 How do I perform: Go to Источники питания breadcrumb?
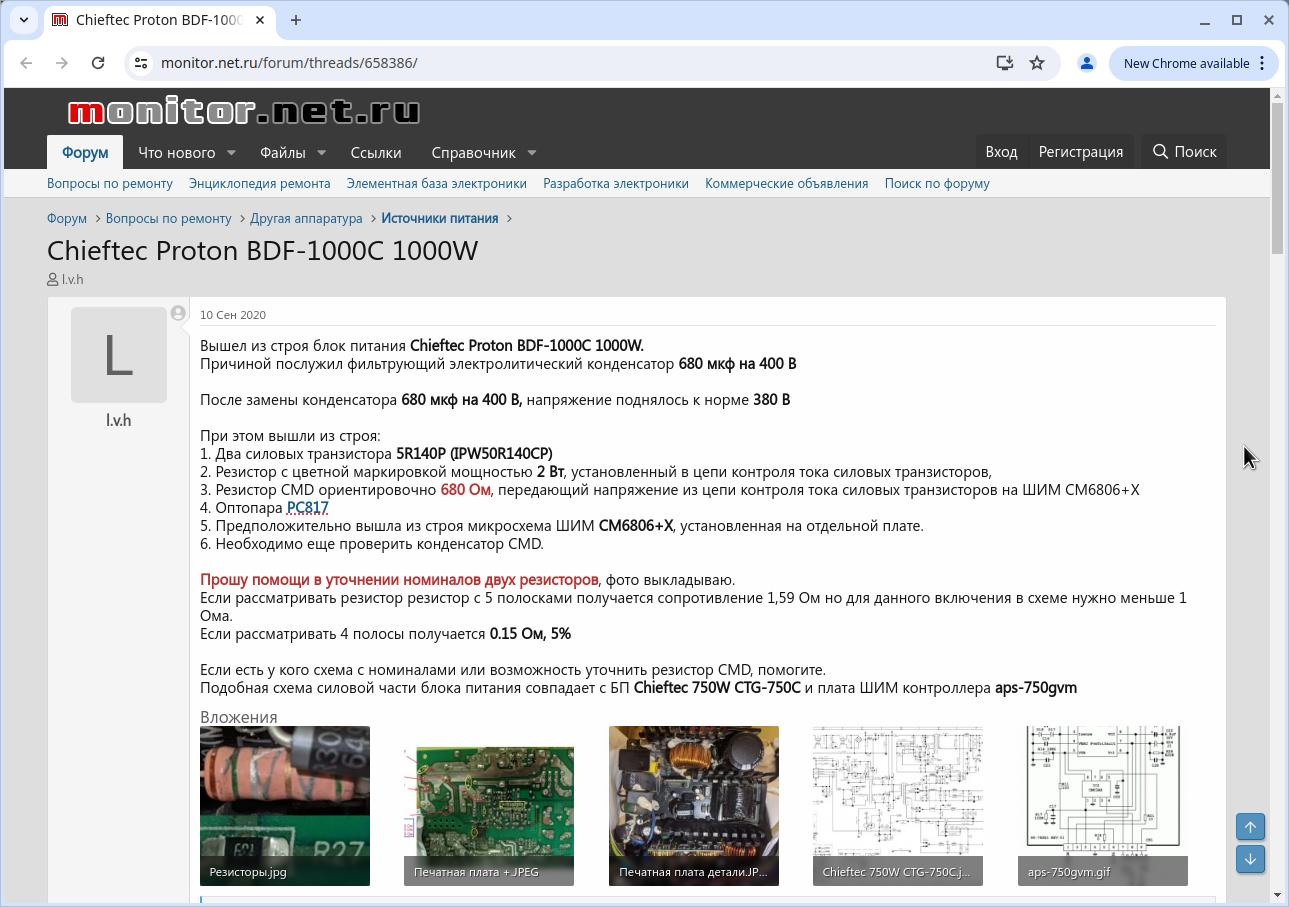coord(439,218)
